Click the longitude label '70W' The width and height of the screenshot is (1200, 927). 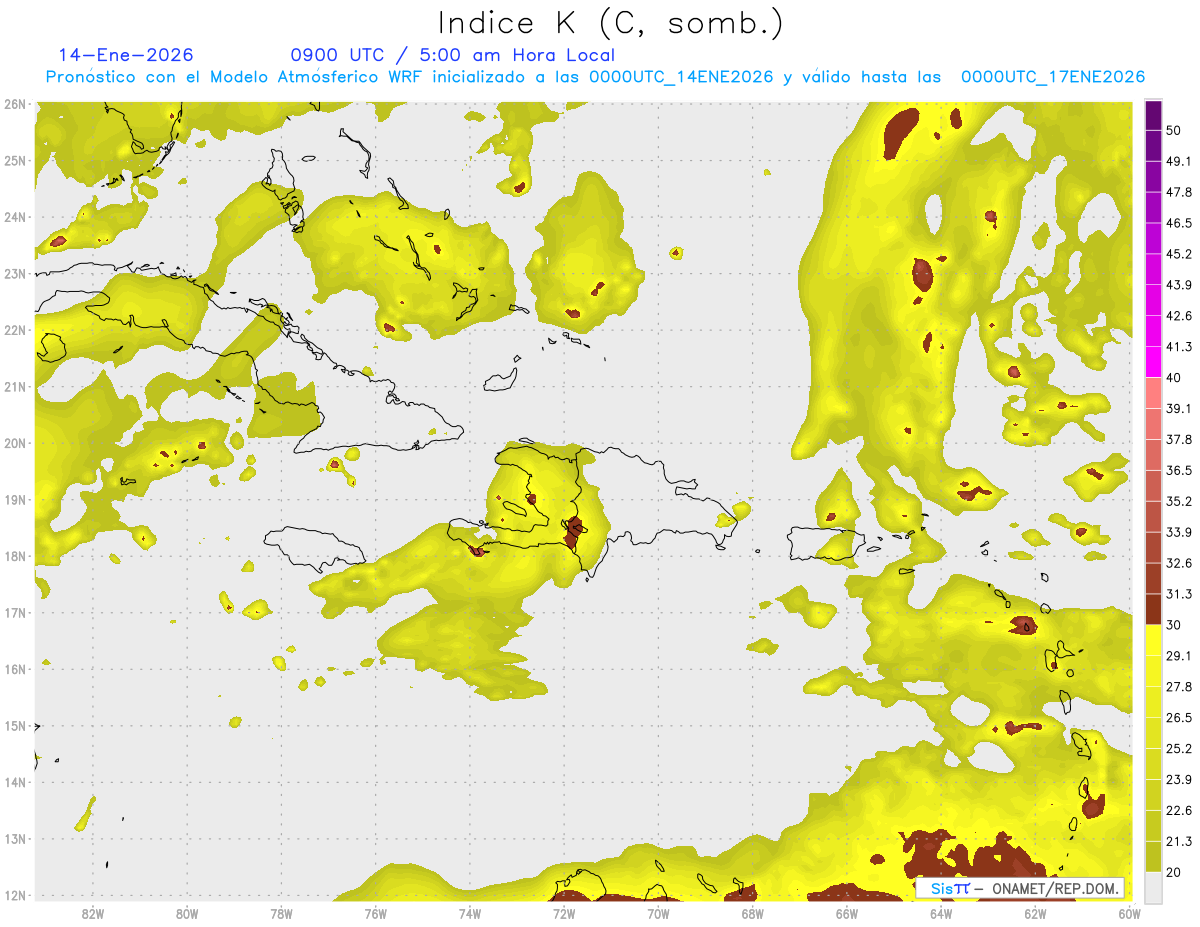(x=658, y=913)
